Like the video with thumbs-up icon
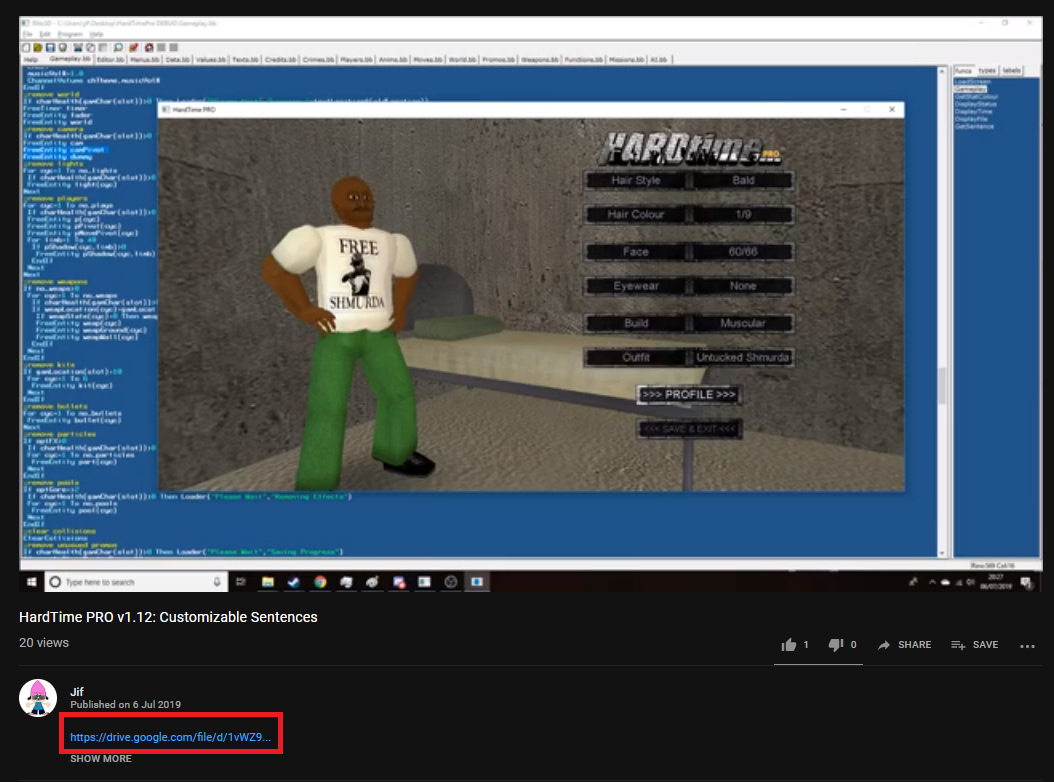 click(789, 645)
